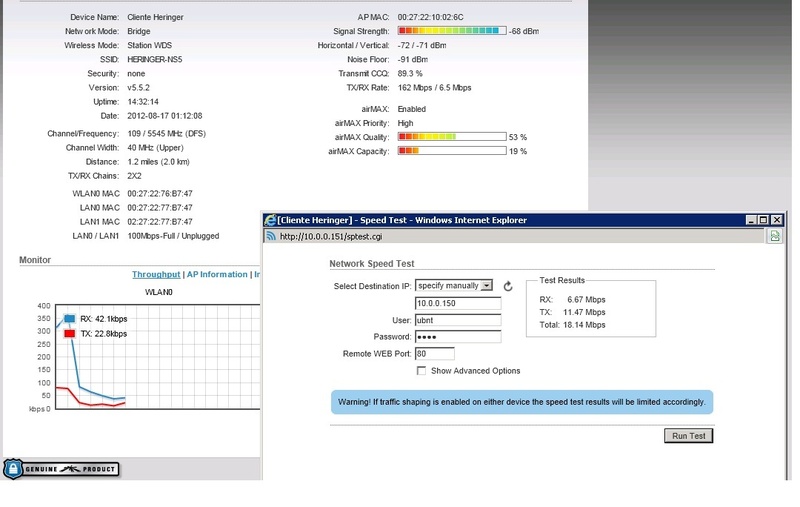800x507 pixels.
Task: Enable Show Advanced Options checkbox
Action: 421,371
